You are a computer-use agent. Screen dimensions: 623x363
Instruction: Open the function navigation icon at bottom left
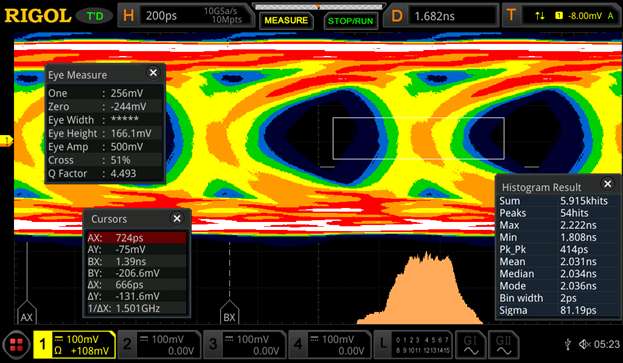coord(16,345)
